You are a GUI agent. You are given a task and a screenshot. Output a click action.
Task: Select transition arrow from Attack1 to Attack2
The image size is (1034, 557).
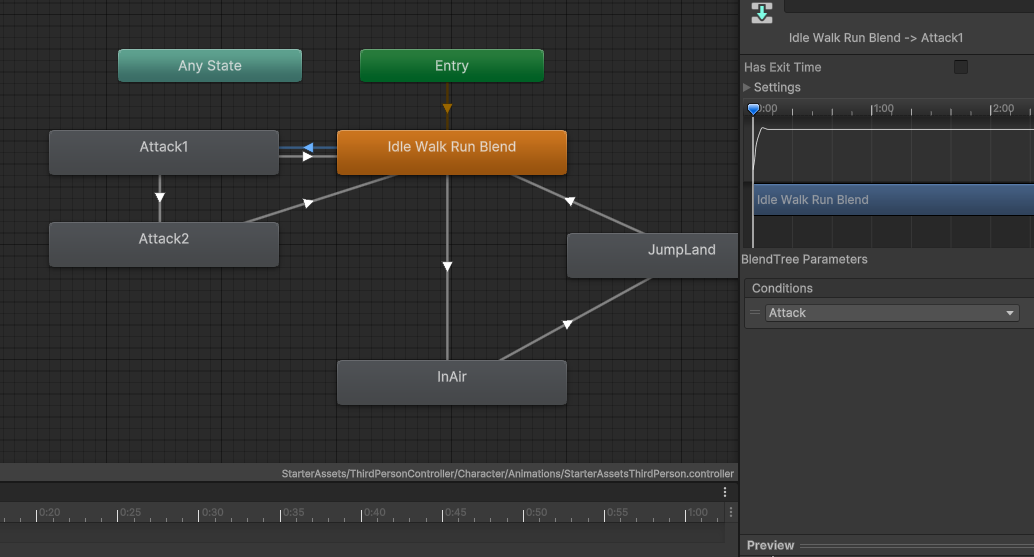coord(160,197)
